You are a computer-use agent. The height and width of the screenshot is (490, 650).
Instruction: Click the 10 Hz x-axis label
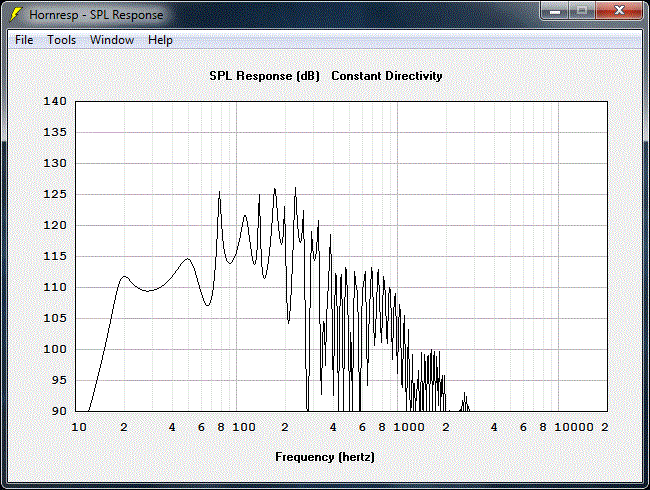point(79,427)
